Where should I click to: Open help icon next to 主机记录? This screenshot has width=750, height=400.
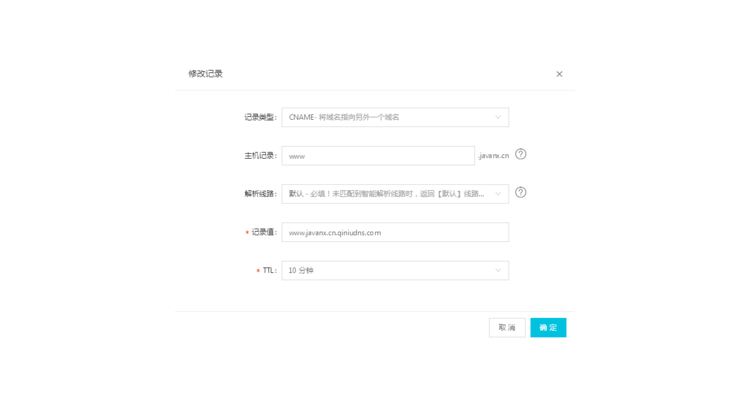(520, 154)
